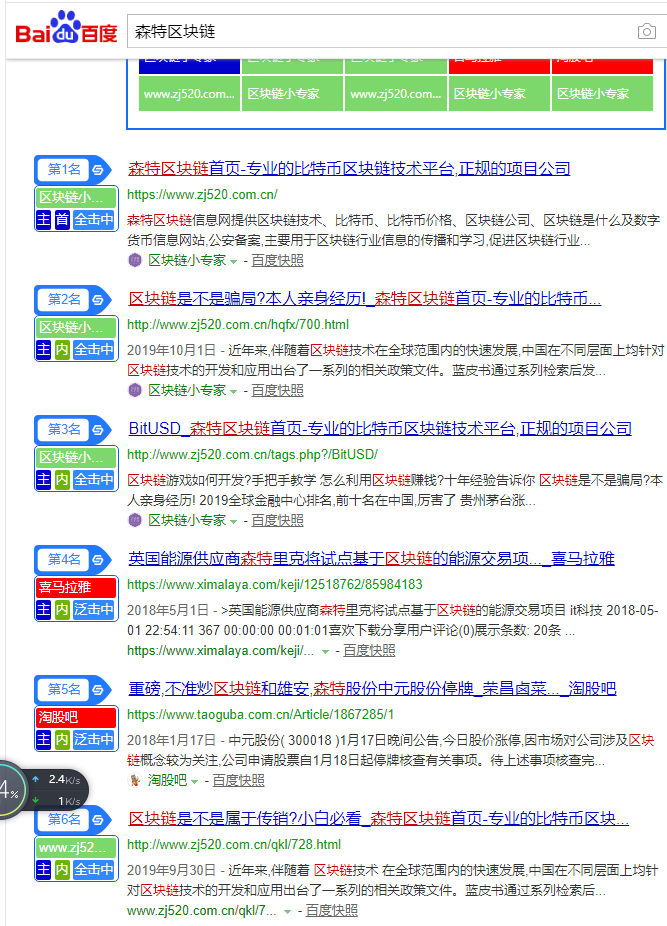Open result titled 区块链是不是属于传销?小白必看

pyautogui.click(x=379, y=819)
